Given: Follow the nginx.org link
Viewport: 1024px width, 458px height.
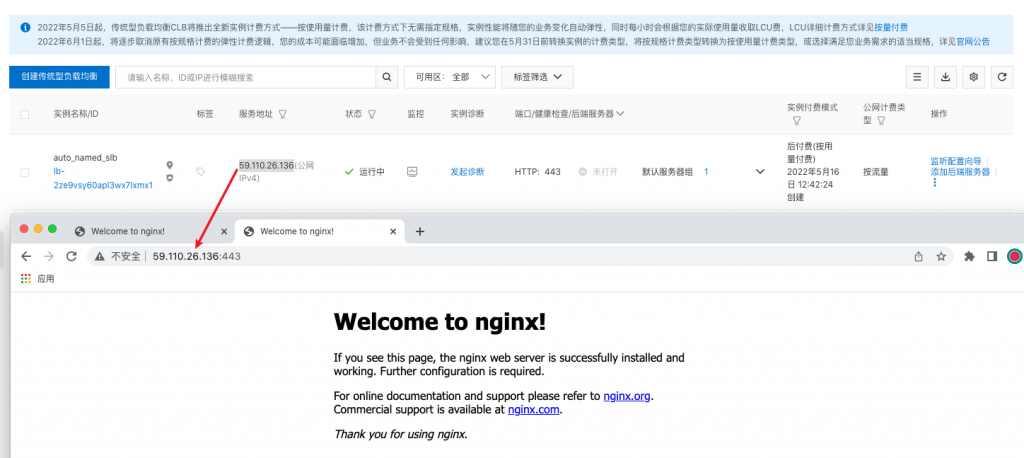Looking at the screenshot, I should [x=627, y=396].
